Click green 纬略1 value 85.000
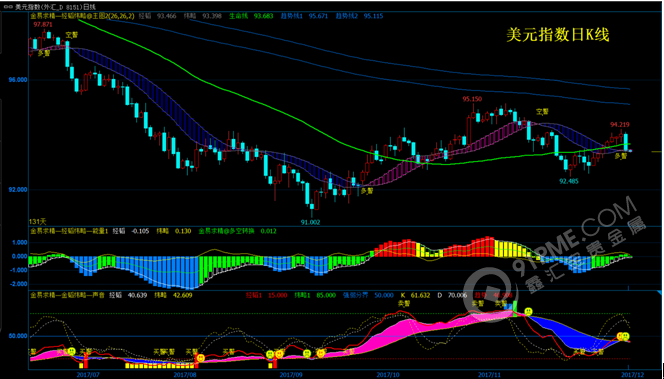 pyautogui.click(x=326, y=295)
